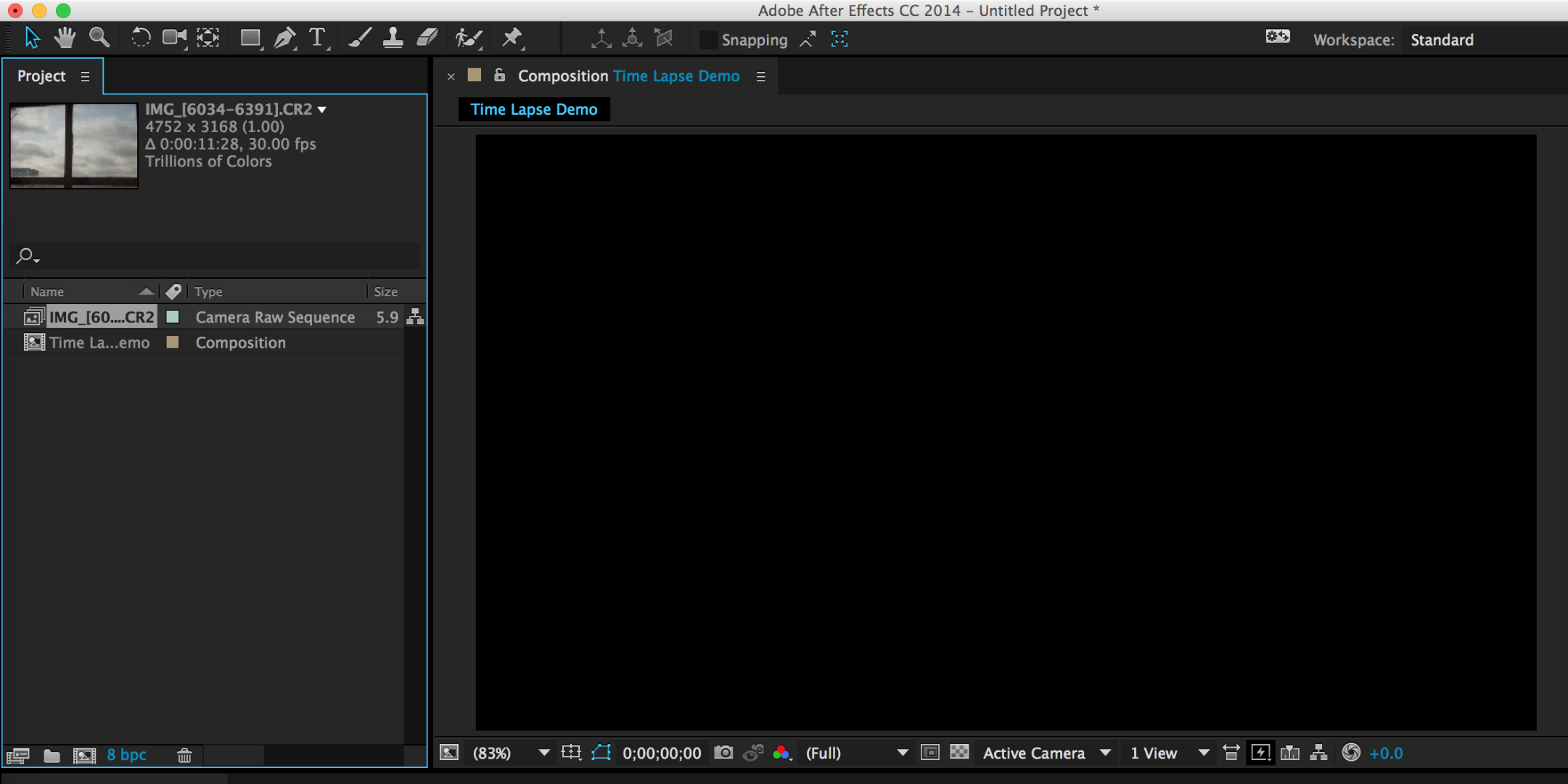This screenshot has width=1568, height=784.
Task: Select the Brush tool
Action: (360, 38)
